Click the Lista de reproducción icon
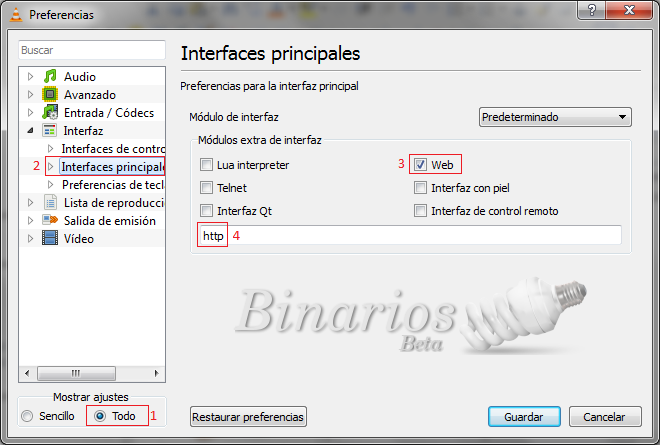 click(49, 203)
